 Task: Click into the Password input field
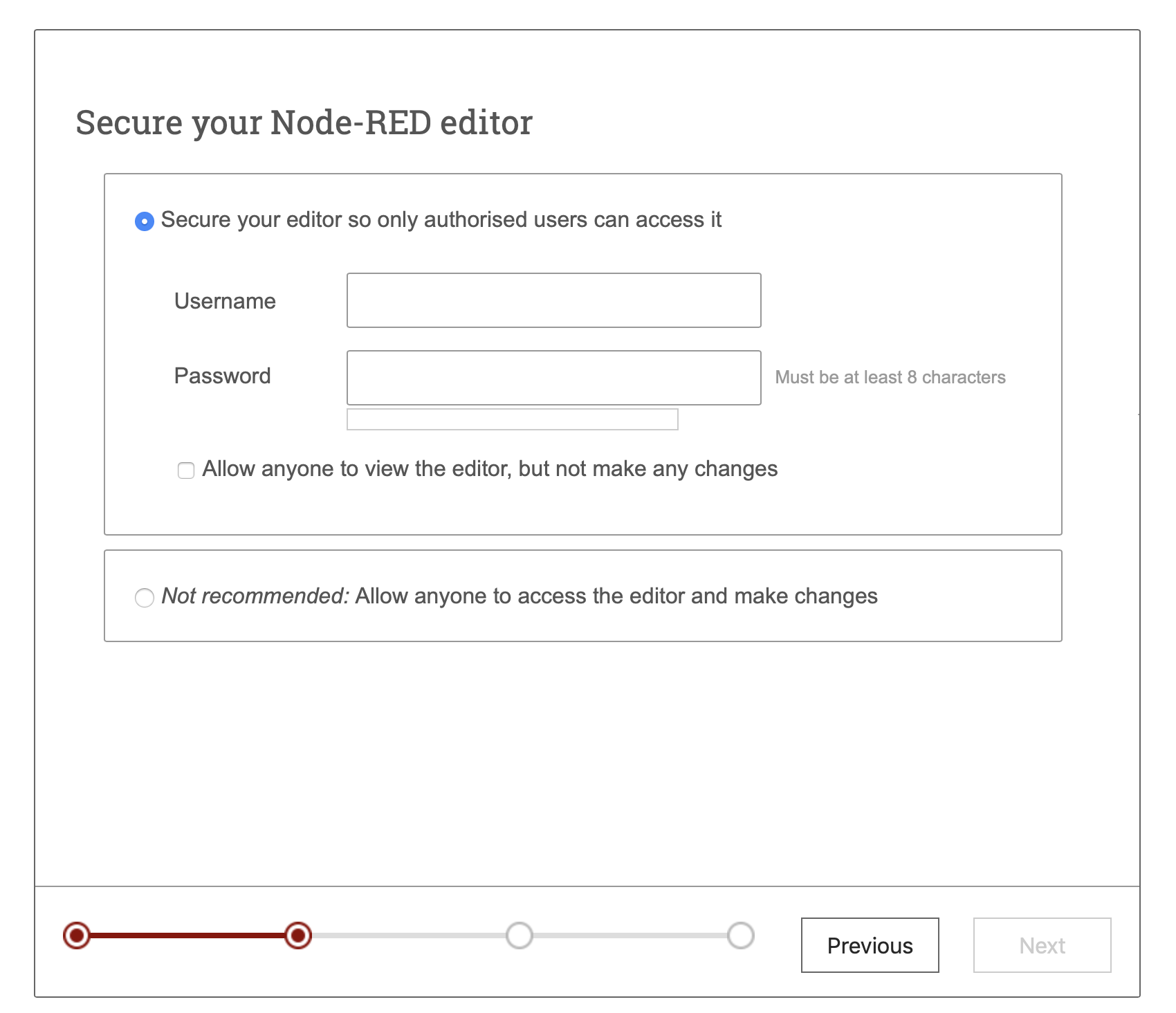tap(553, 378)
